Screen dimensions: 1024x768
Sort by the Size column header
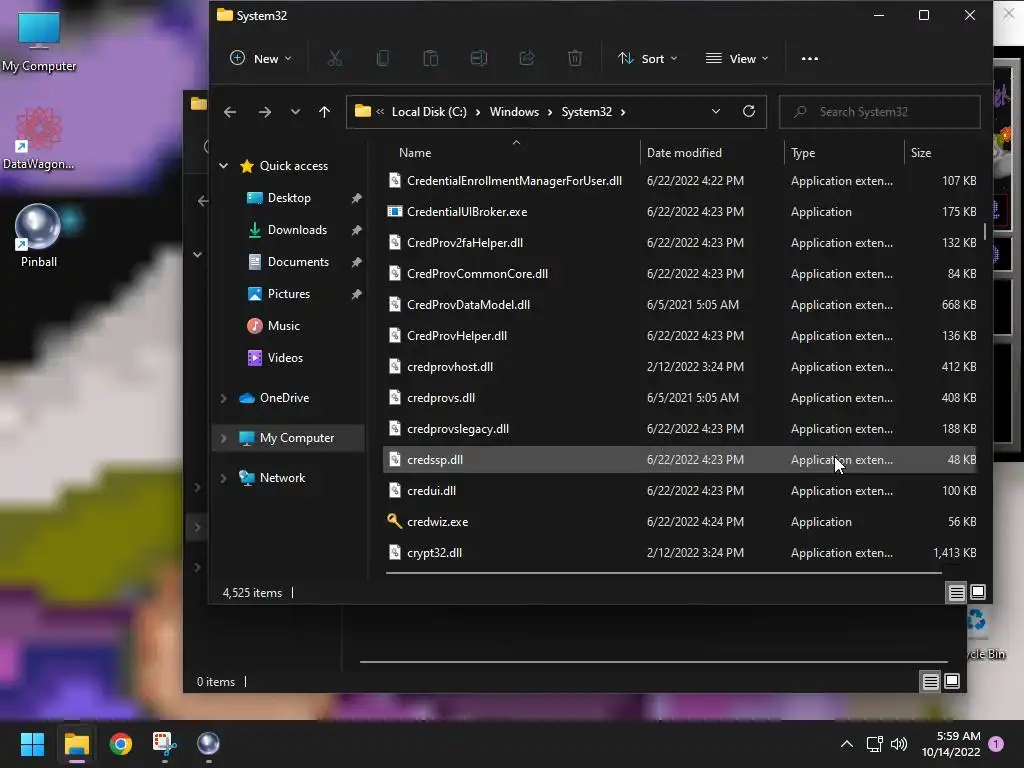click(x=921, y=153)
